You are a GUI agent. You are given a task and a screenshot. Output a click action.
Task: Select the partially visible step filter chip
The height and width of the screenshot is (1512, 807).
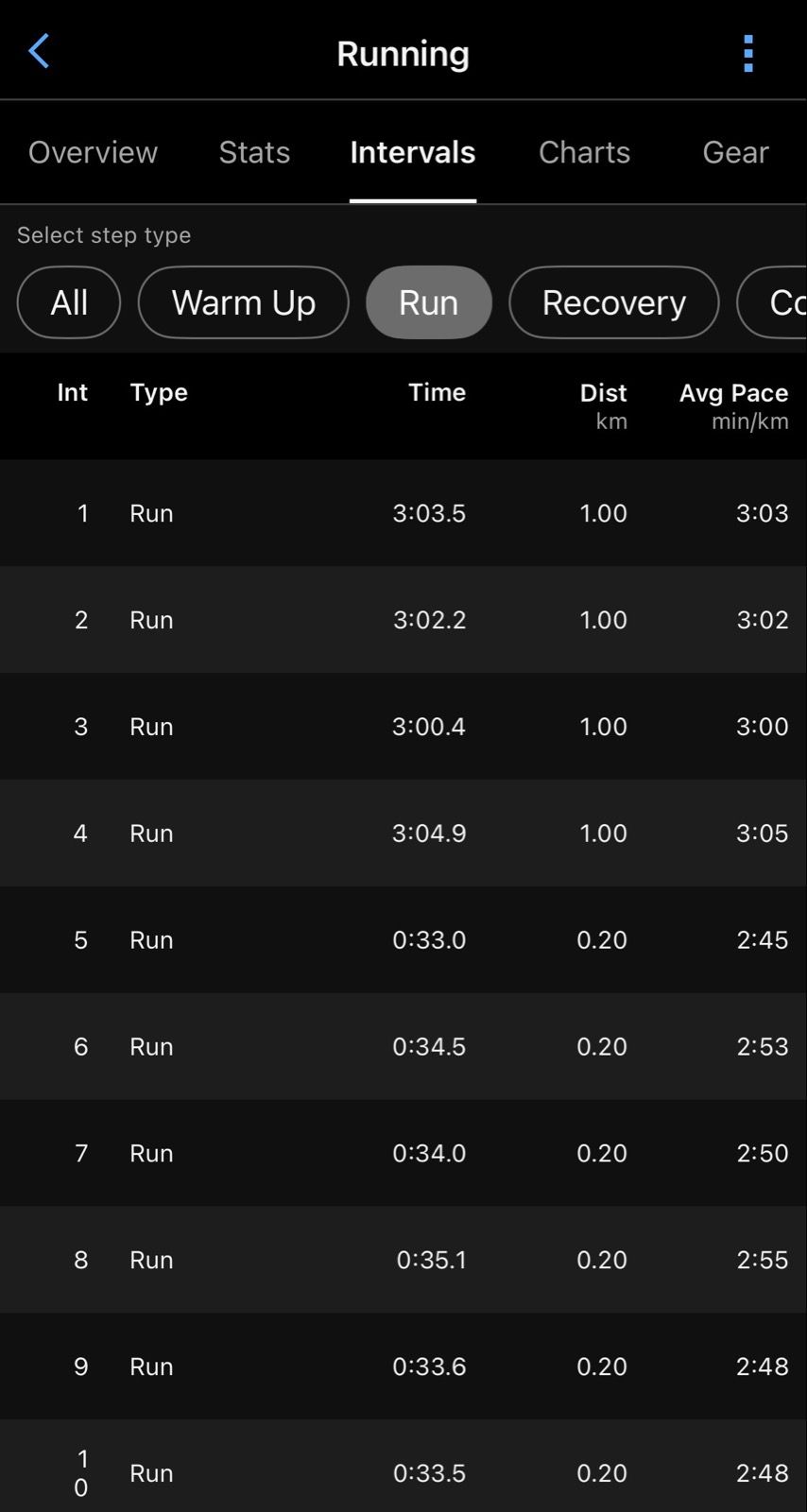(x=775, y=302)
